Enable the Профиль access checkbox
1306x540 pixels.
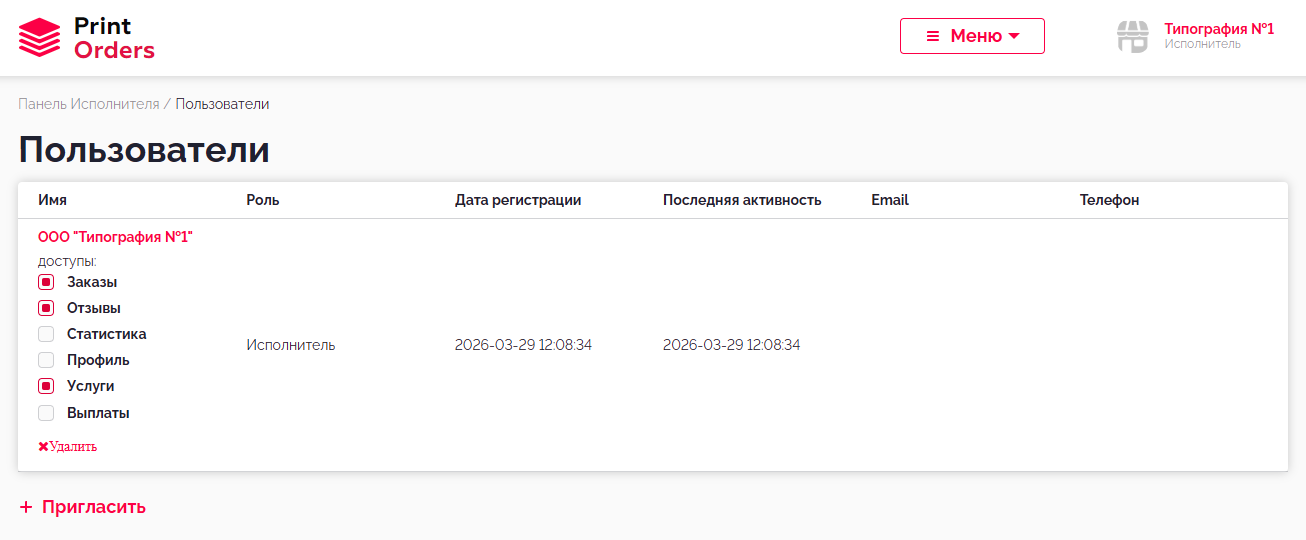46,360
